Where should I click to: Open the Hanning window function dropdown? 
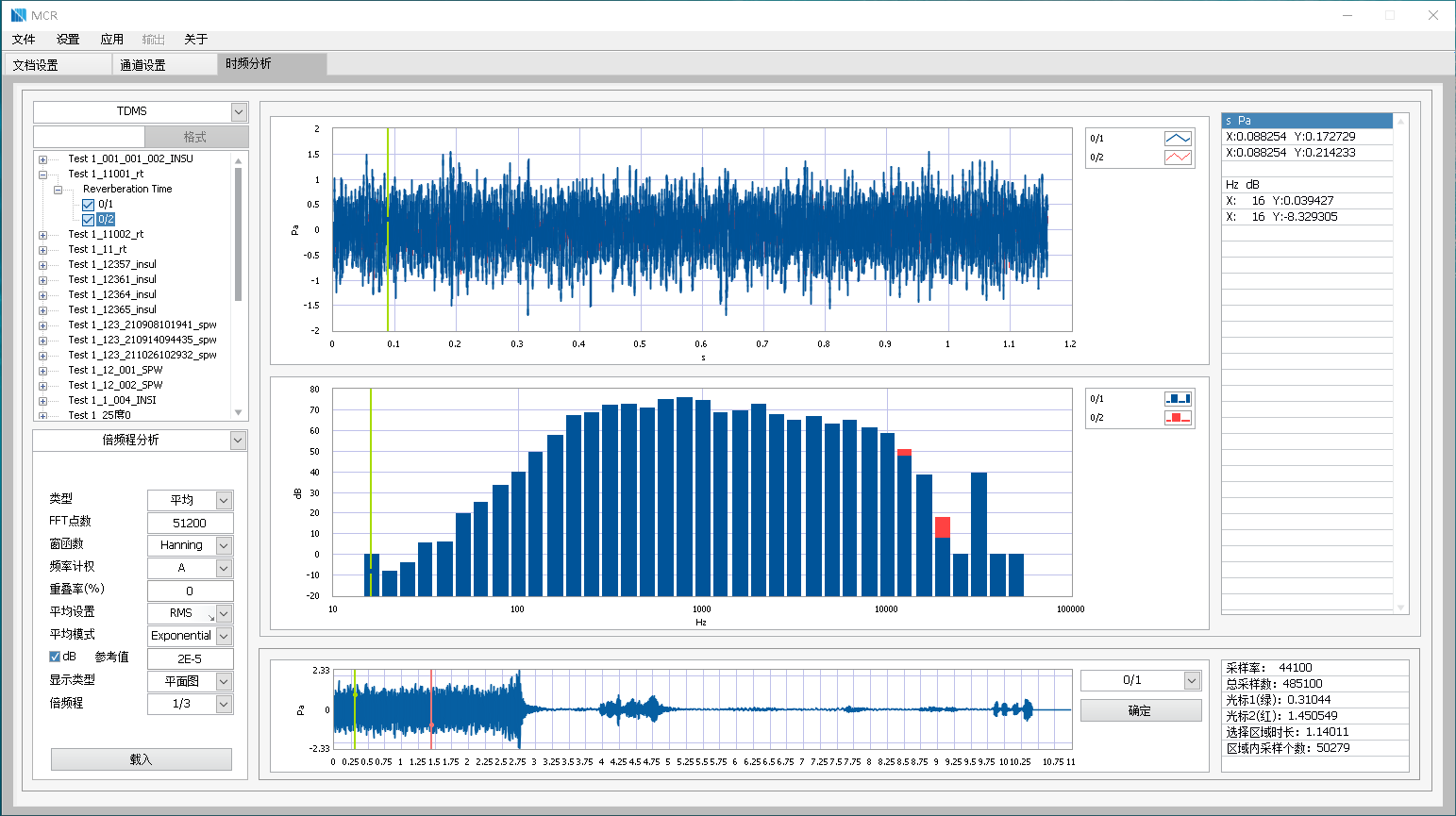point(224,545)
